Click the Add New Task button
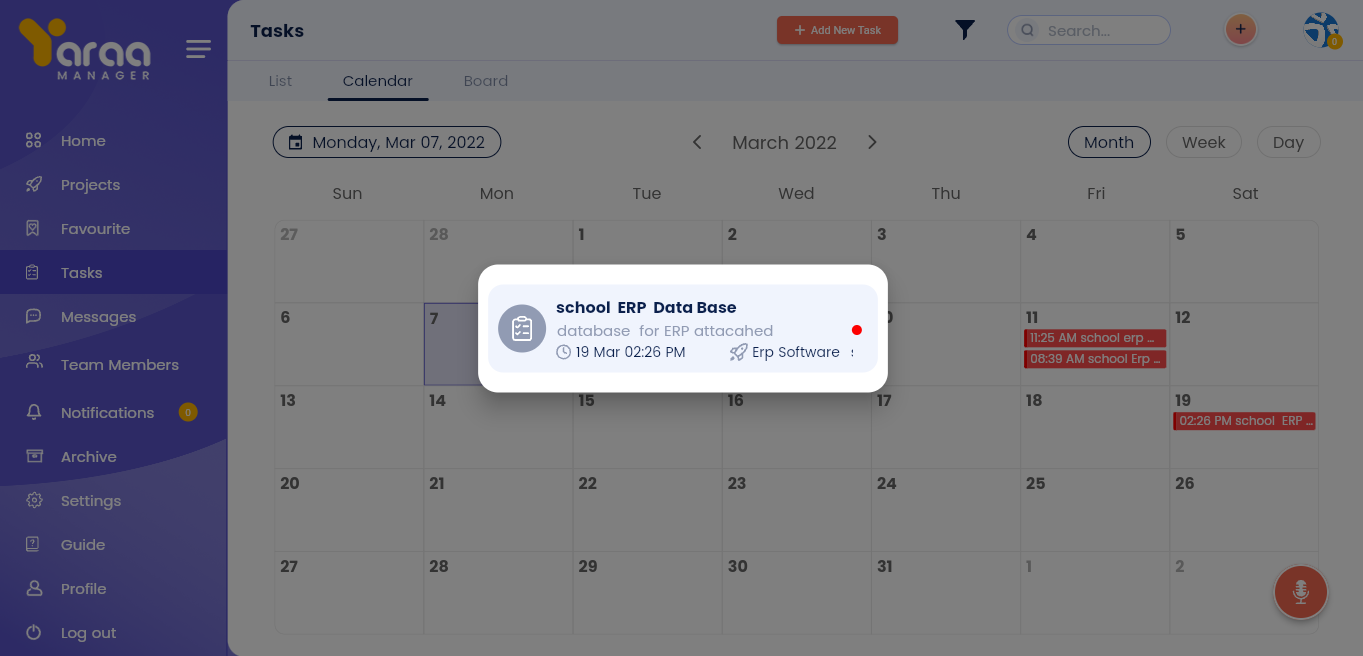Image resolution: width=1363 pixels, height=656 pixels. coord(837,30)
